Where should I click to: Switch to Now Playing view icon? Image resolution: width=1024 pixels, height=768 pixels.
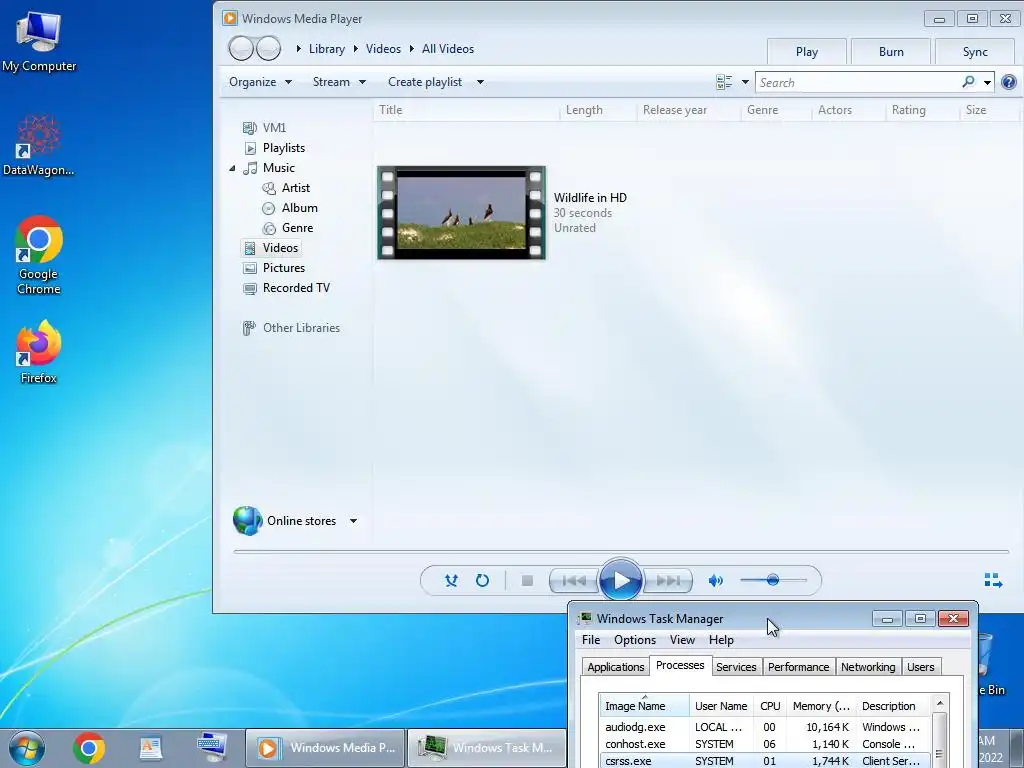tap(993, 580)
